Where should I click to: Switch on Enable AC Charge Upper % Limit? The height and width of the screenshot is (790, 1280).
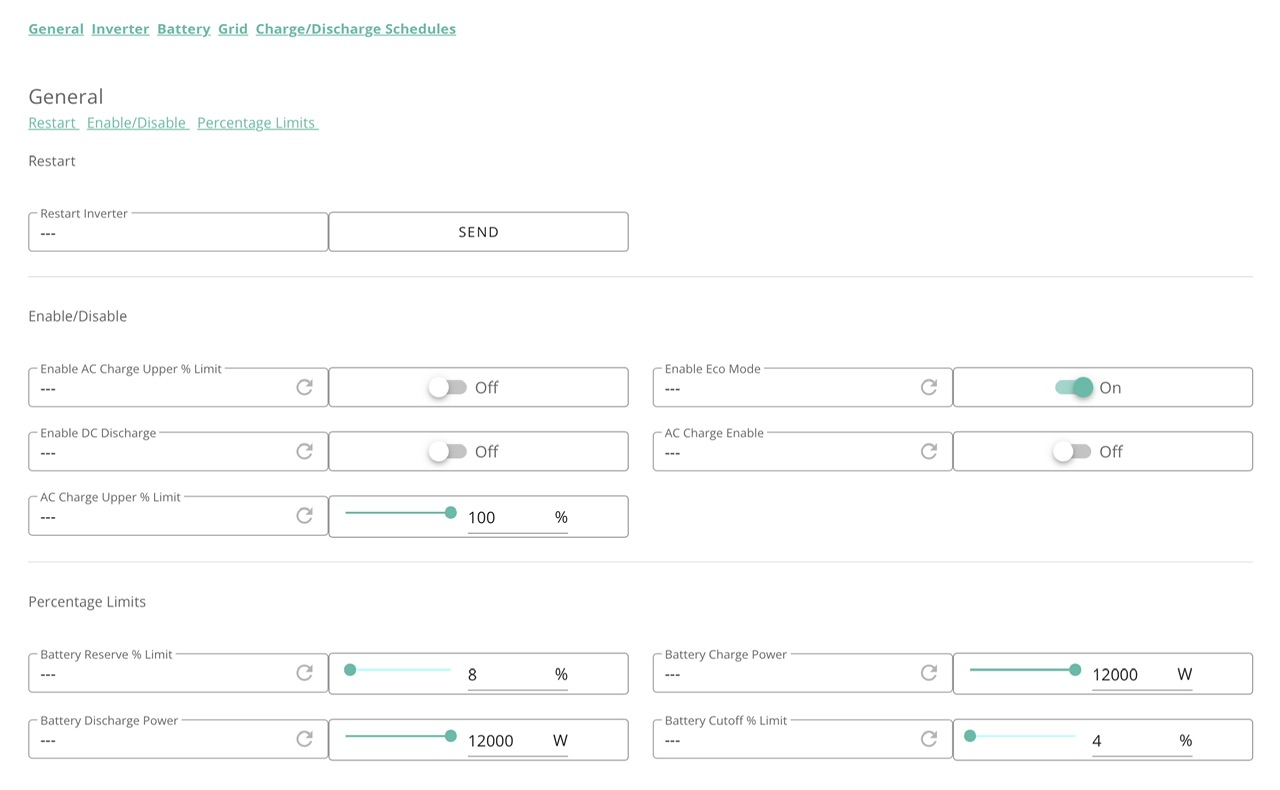pos(447,387)
